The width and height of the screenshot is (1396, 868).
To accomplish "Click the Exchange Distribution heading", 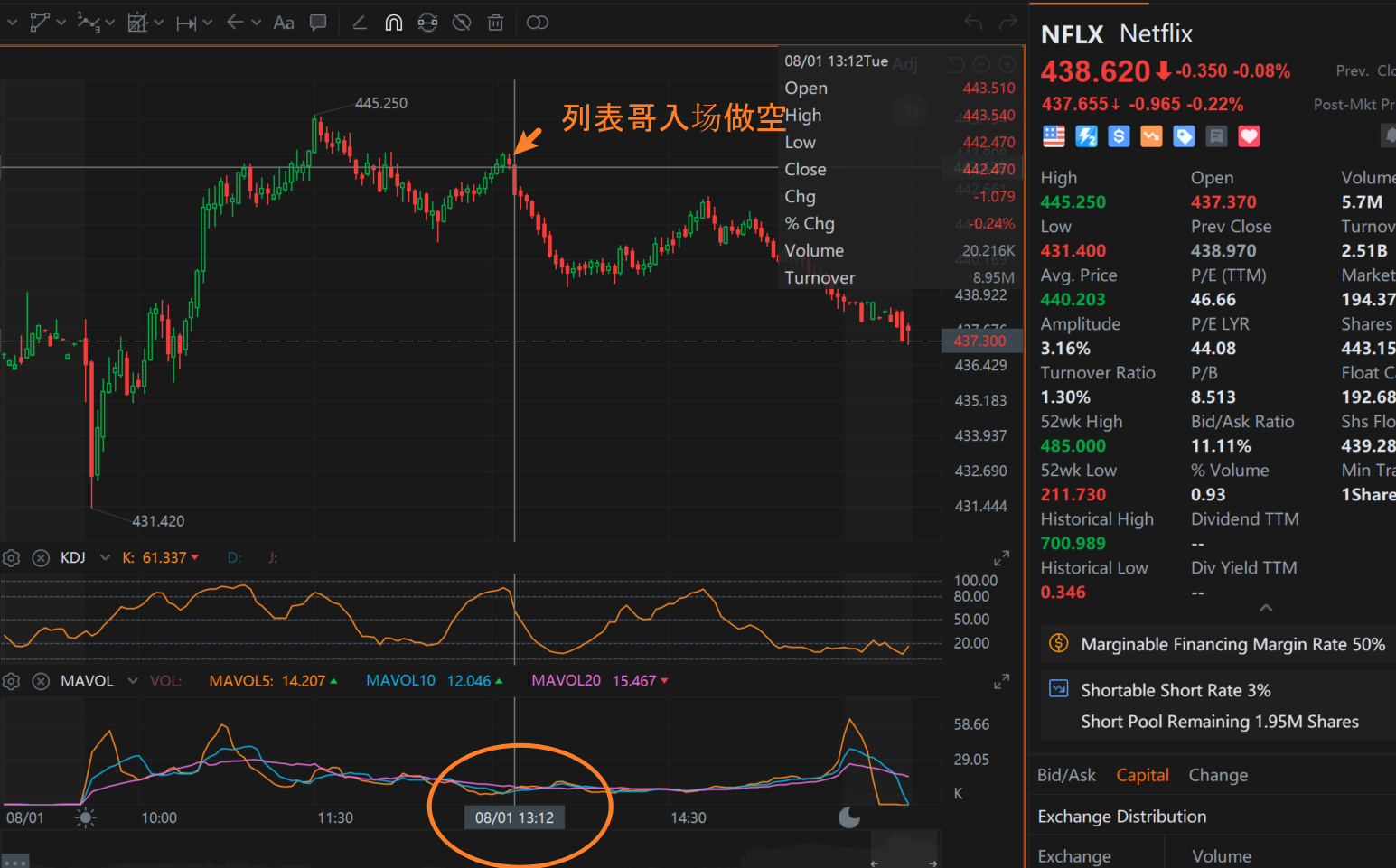I will 1122,817.
